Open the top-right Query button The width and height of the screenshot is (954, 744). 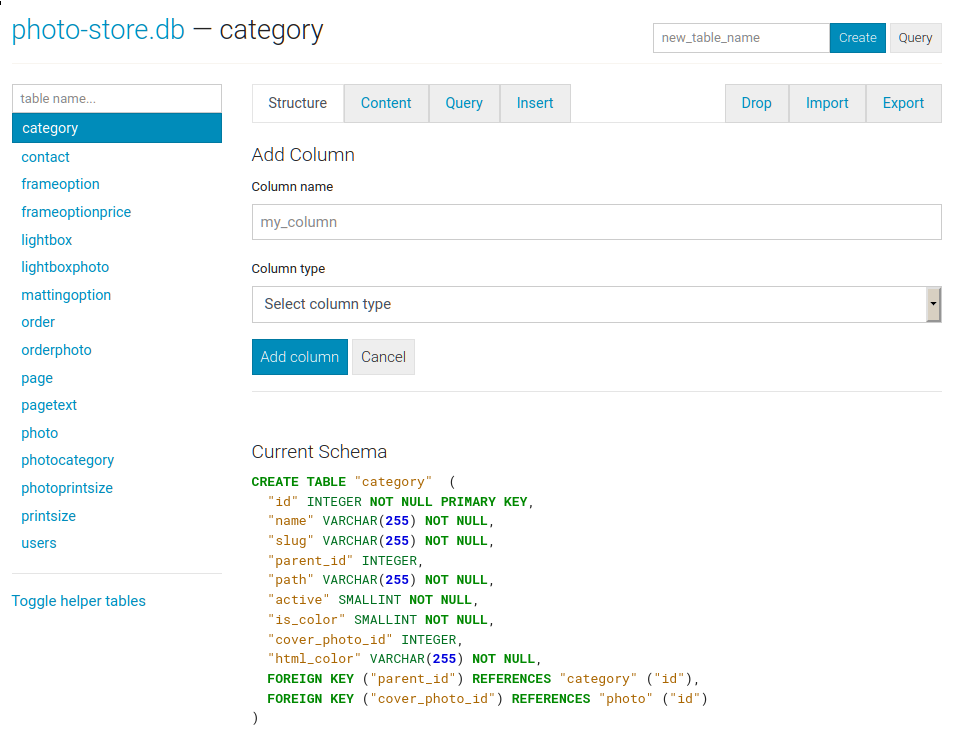coord(915,38)
